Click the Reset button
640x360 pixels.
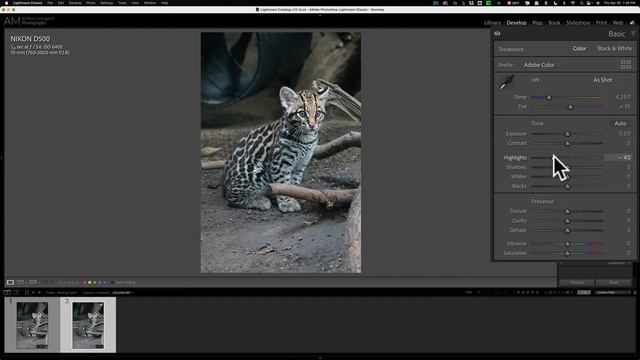click(x=613, y=282)
